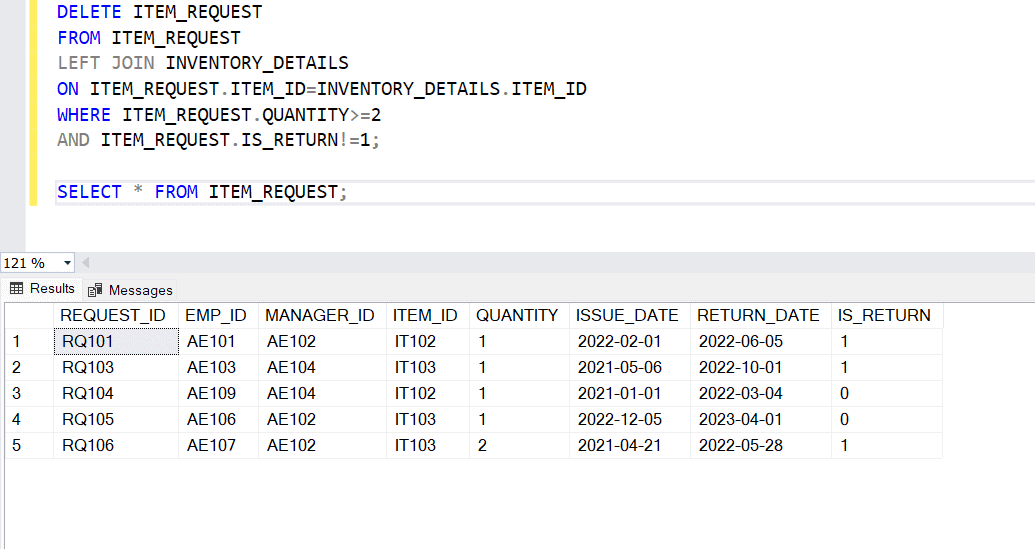Click the SELECT * FROM ITEM_REQUEST line

point(202,192)
